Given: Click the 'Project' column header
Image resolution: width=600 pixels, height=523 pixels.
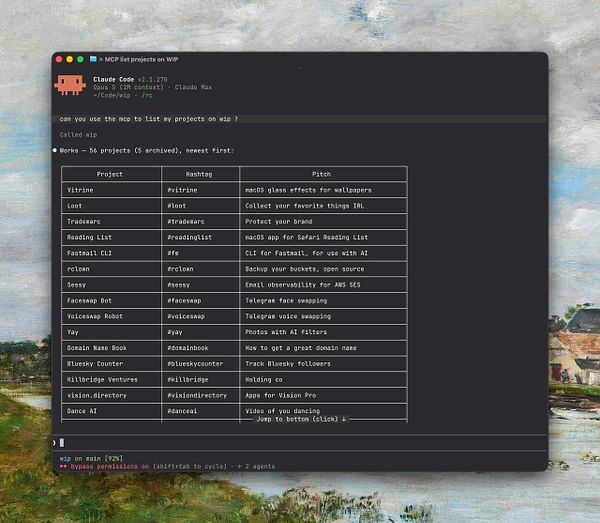Looking at the screenshot, I should [x=110, y=174].
